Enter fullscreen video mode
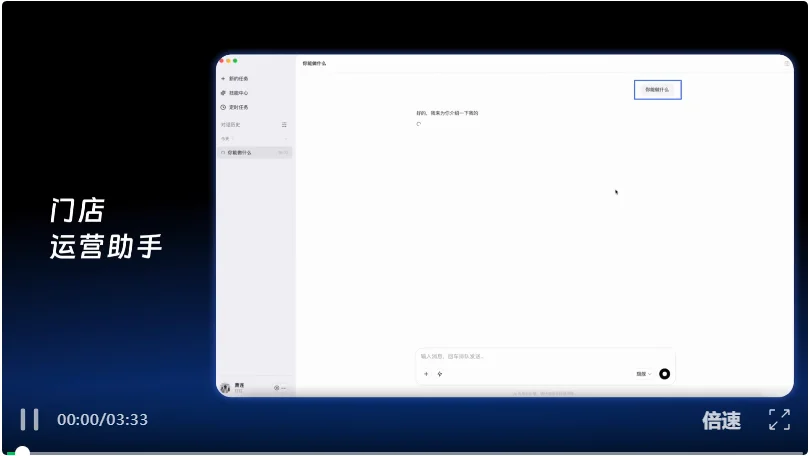 (779, 420)
